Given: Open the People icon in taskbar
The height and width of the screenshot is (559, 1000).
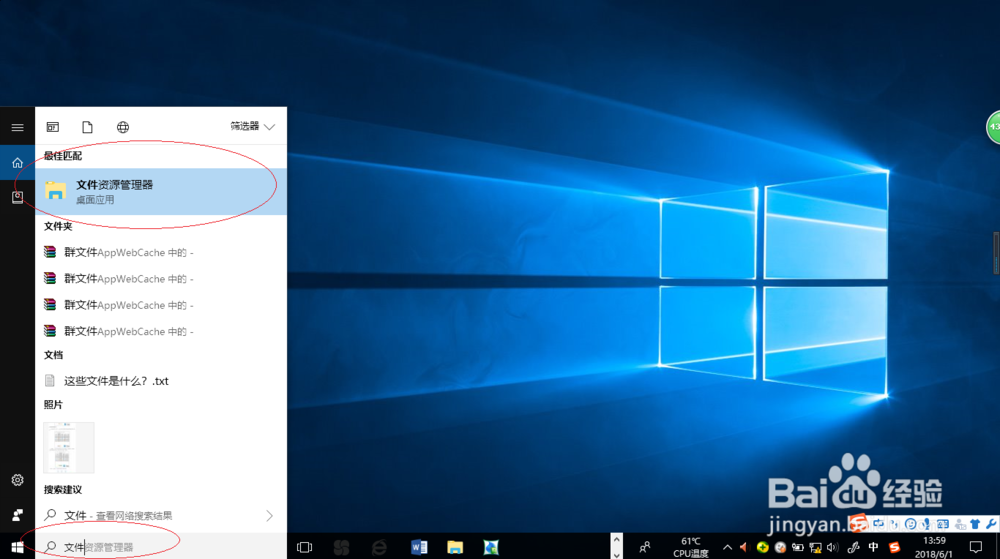Looking at the screenshot, I should tap(645, 547).
